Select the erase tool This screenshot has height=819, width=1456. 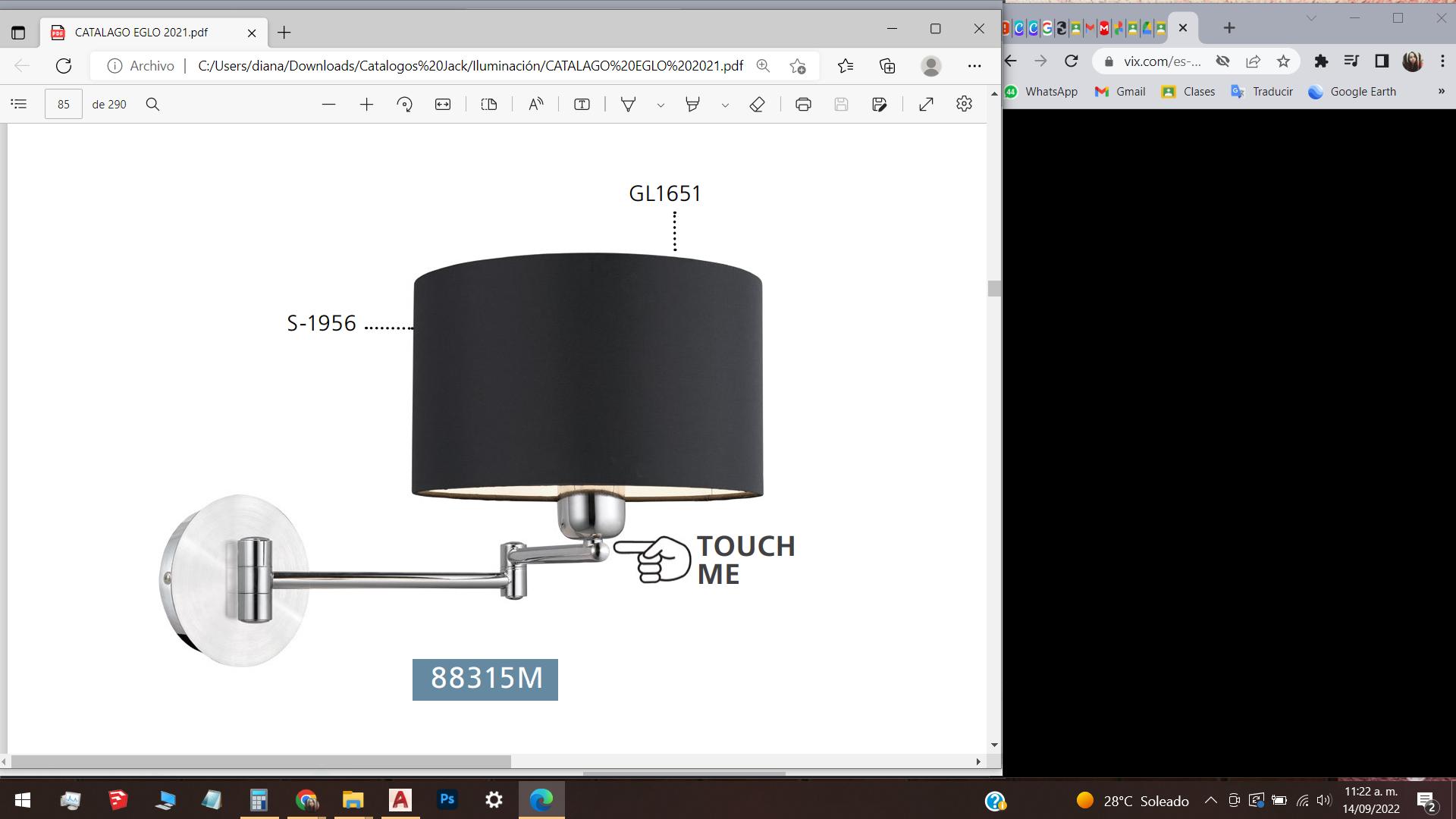pos(757,105)
